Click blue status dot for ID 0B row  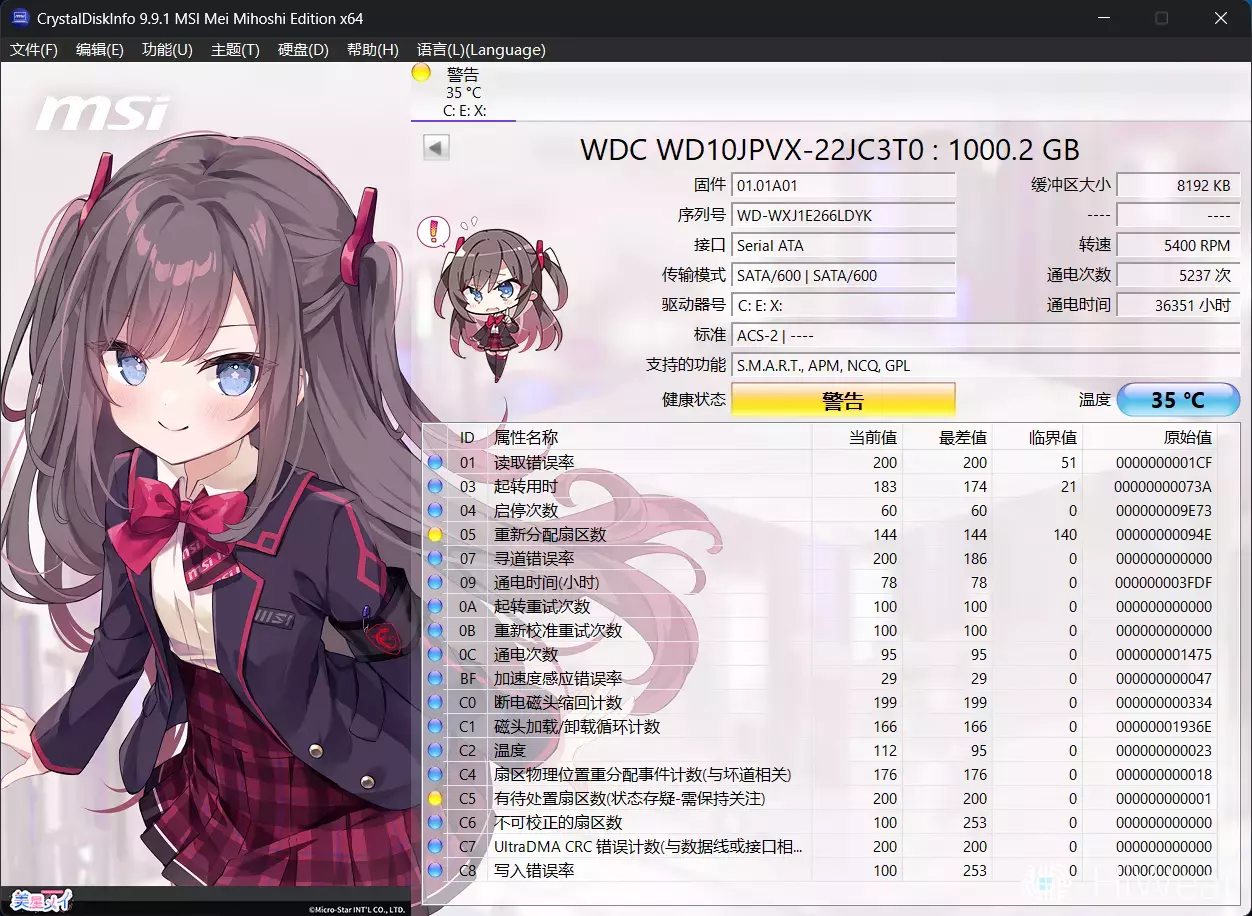coord(435,630)
